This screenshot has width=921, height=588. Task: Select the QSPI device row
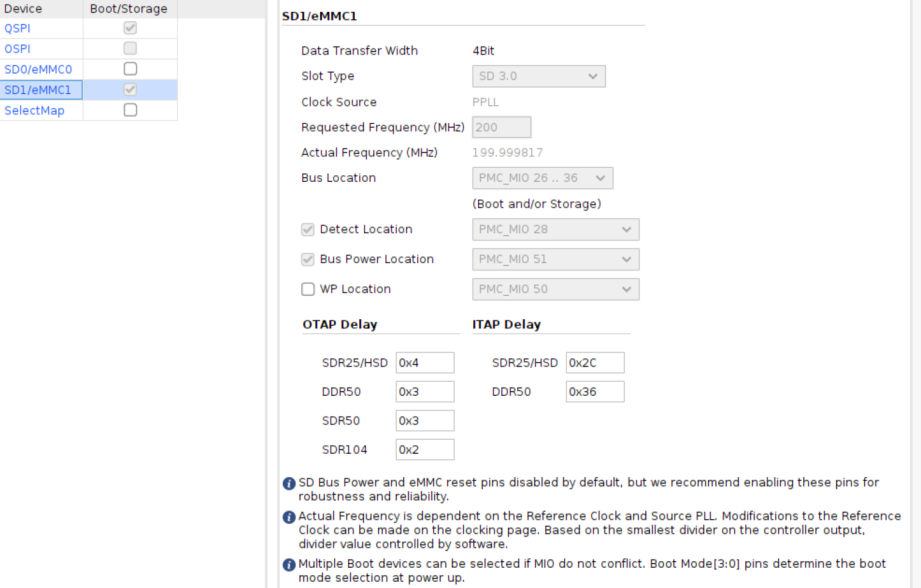point(89,28)
